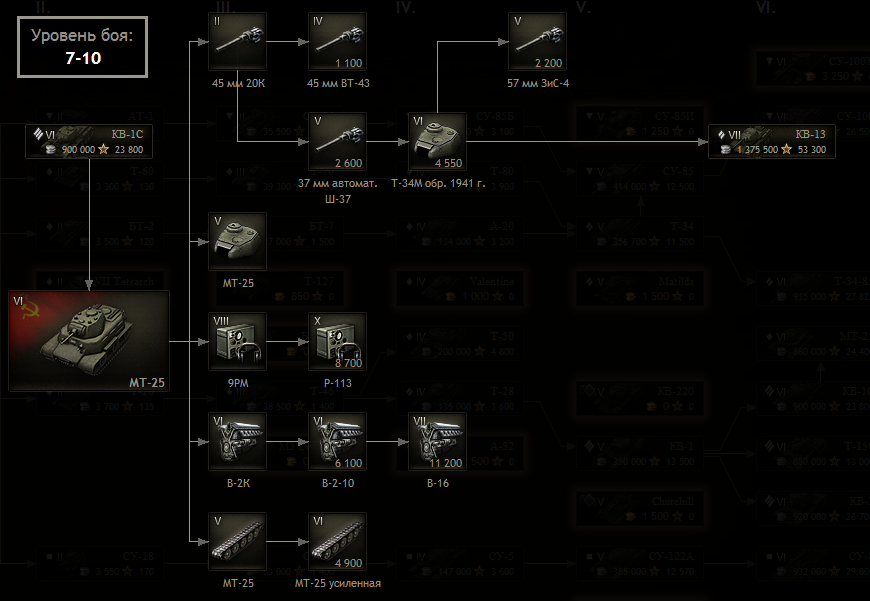This screenshot has height=601, width=870.
Task: Select the dimmed Т-50 tank node
Action: [x=459, y=344]
